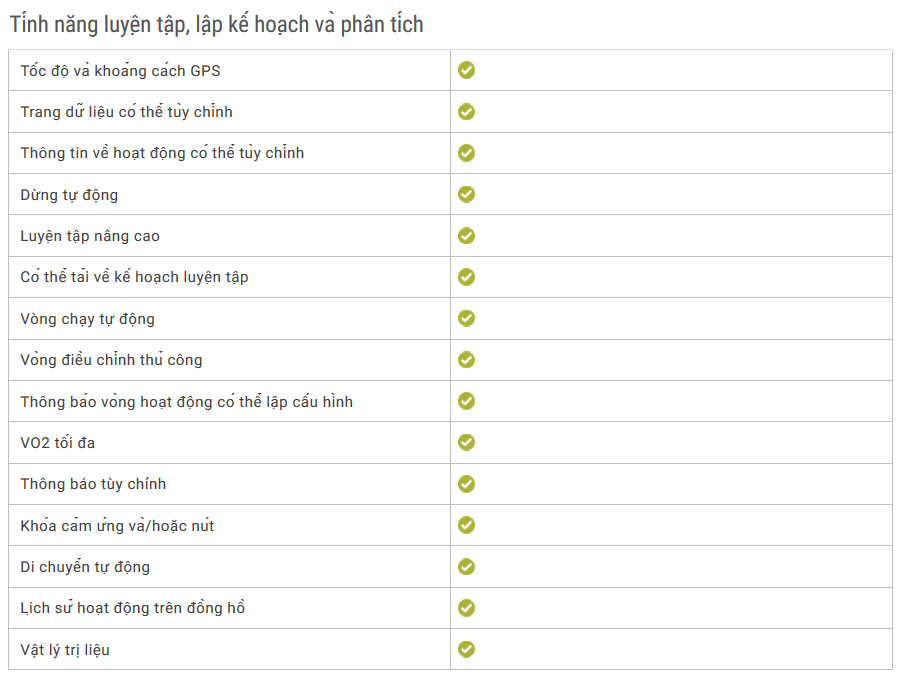Screen dimensions: 899x676
Task: Click checkmark for Lịch sử hoạt động trên đồng hồ
Action: pos(466,608)
